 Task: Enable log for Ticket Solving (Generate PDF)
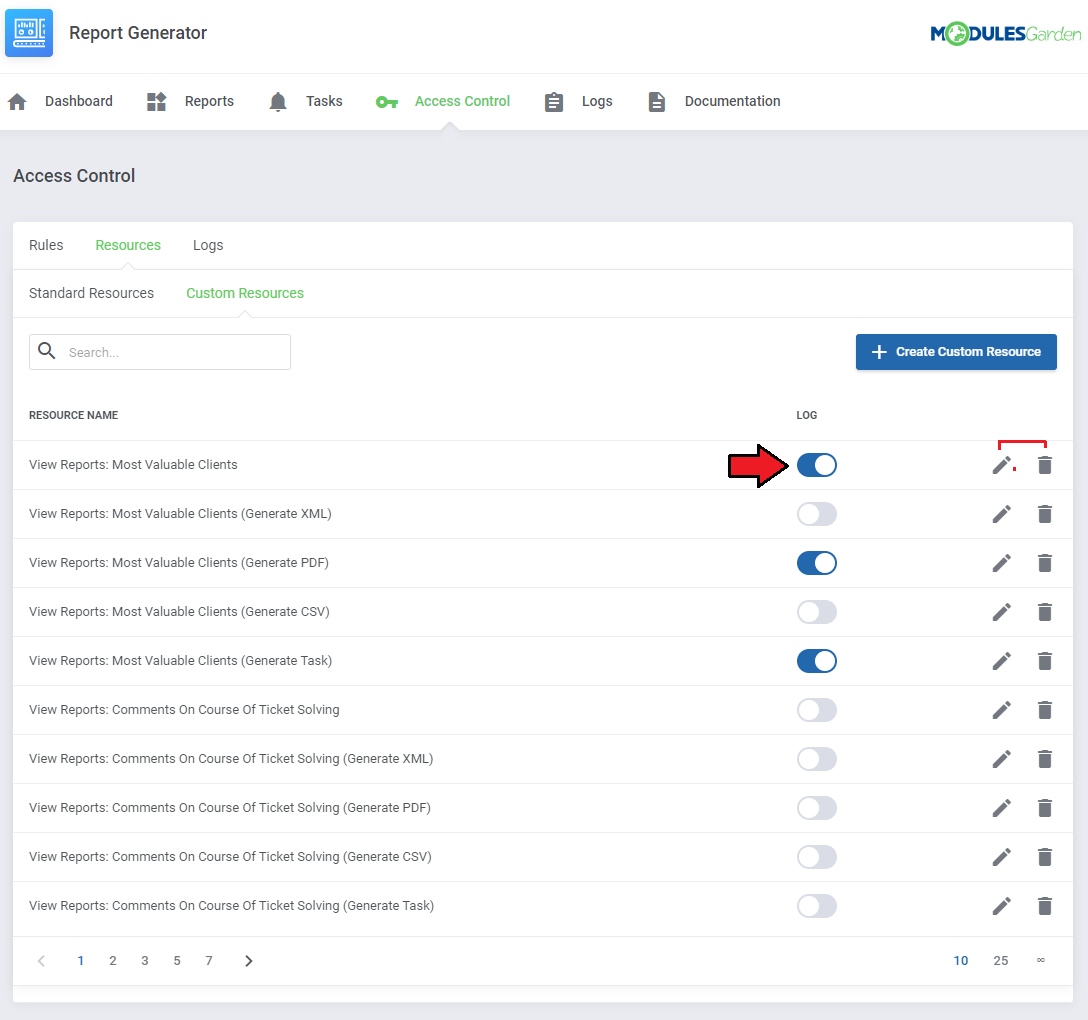pos(817,808)
